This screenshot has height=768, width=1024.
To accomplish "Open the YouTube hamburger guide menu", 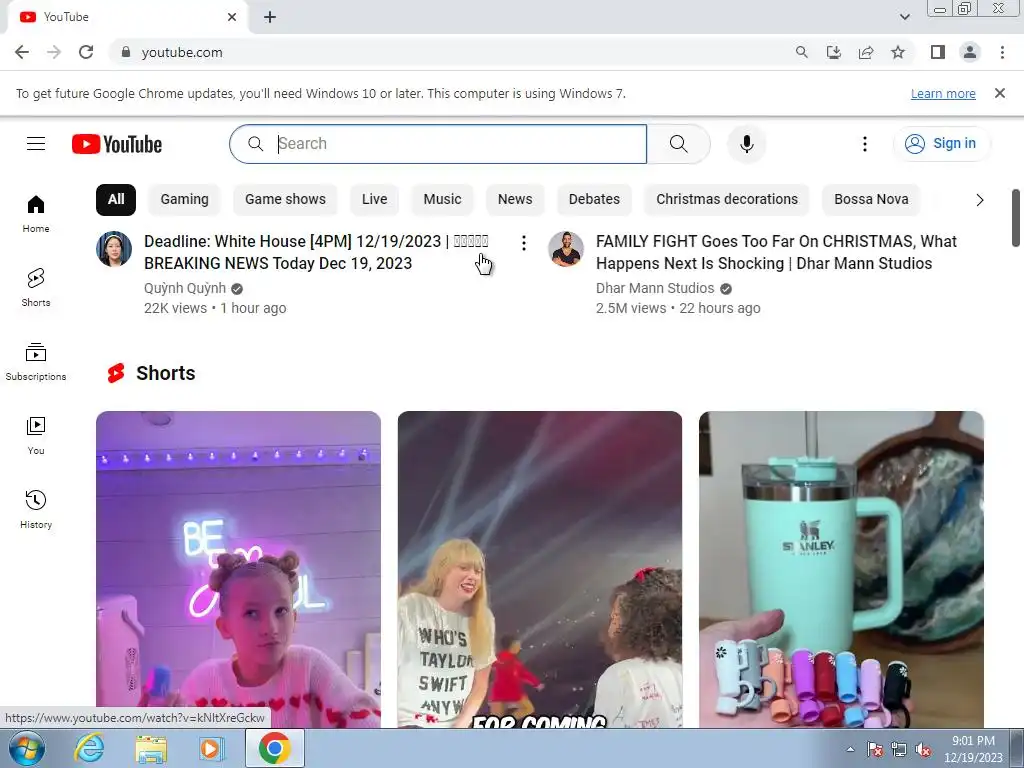I will pyautogui.click(x=36, y=144).
